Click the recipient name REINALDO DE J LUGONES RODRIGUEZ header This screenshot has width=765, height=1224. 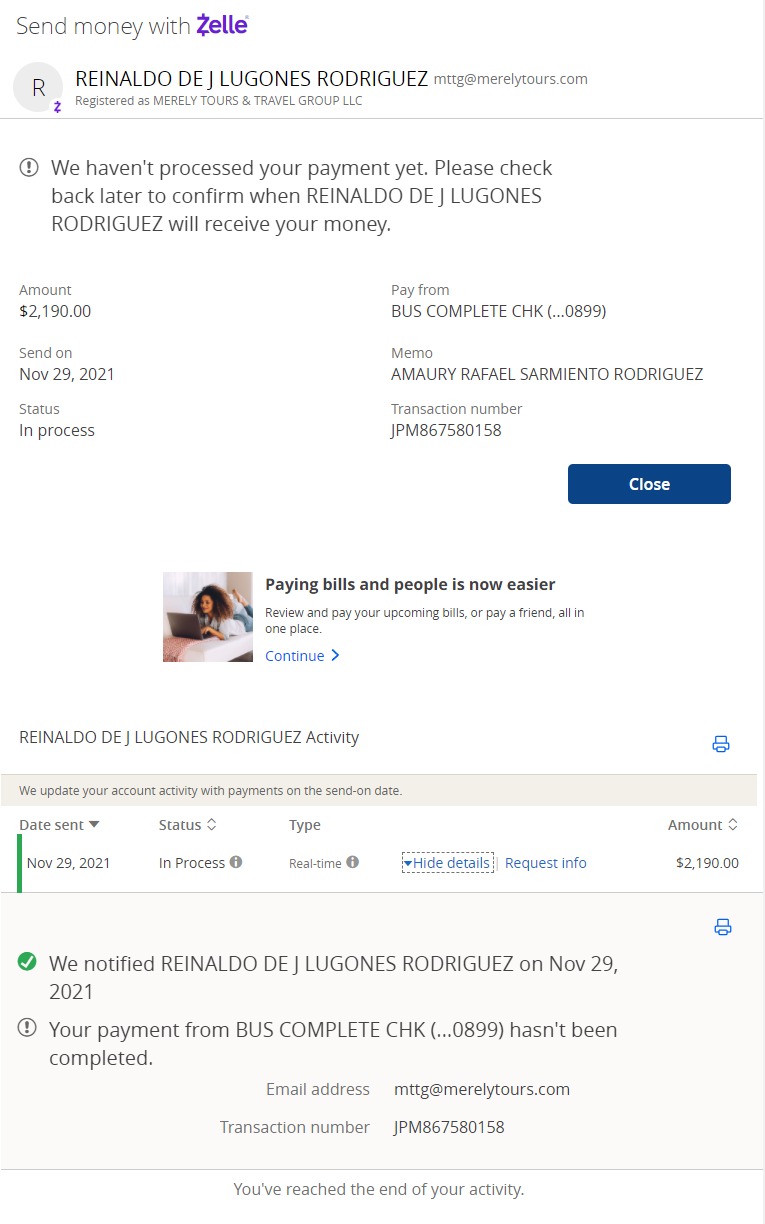[252, 78]
